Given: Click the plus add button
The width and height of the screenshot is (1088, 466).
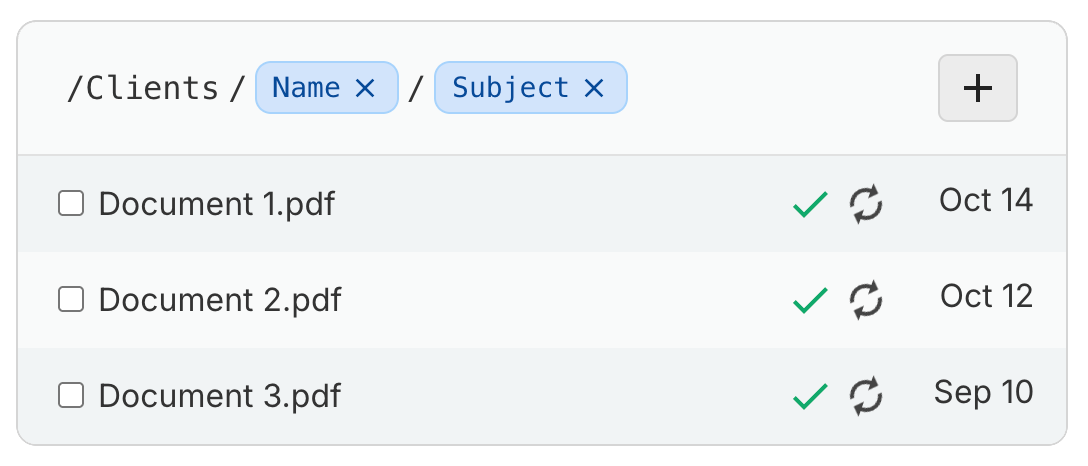Looking at the screenshot, I should (977, 88).
